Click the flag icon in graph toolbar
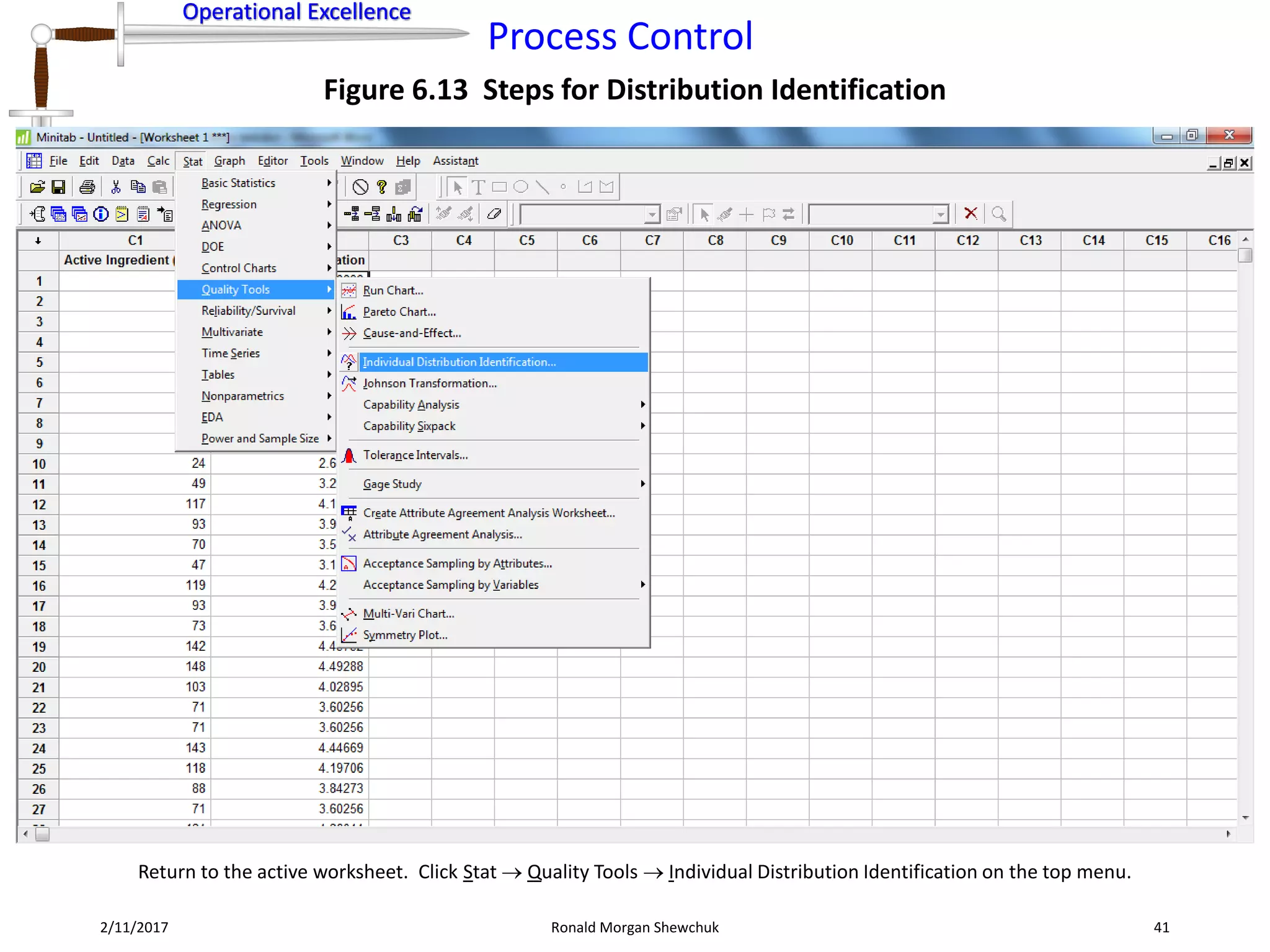Image resolution: width=1270 pixels, height=952 pixels. point(769,214)
